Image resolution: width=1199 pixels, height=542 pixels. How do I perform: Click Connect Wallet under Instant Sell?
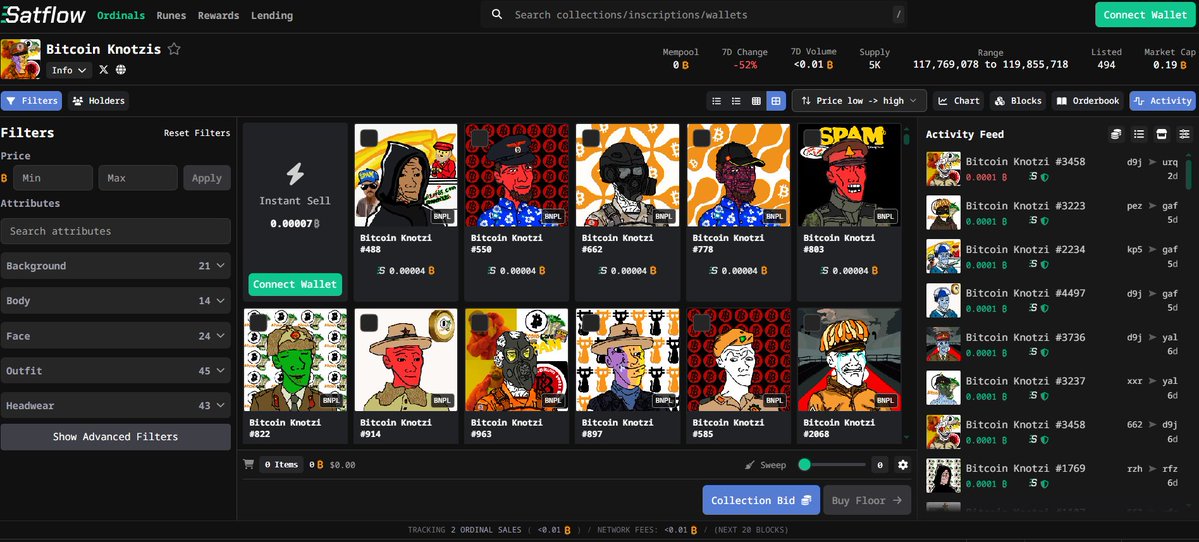click(x=295, y=284)
